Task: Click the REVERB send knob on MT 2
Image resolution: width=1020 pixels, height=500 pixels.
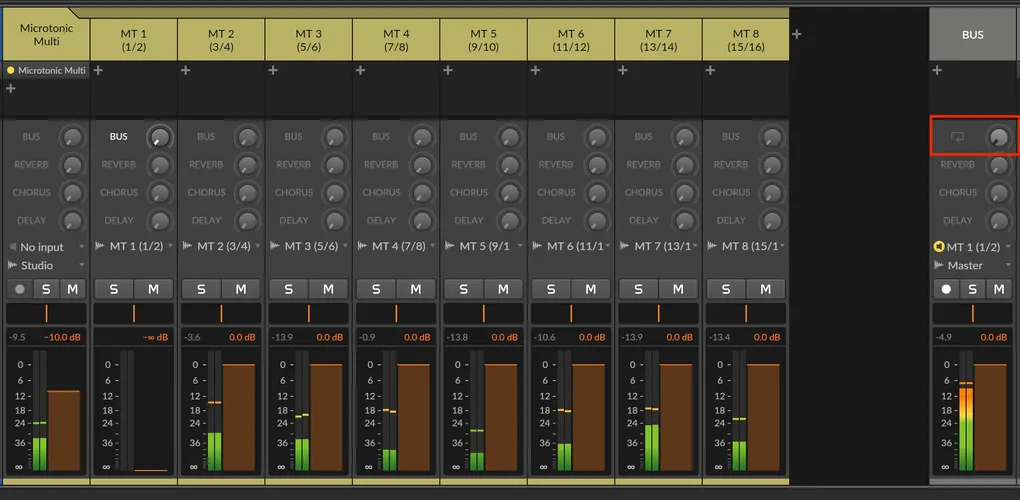Action: pos(247,165)
